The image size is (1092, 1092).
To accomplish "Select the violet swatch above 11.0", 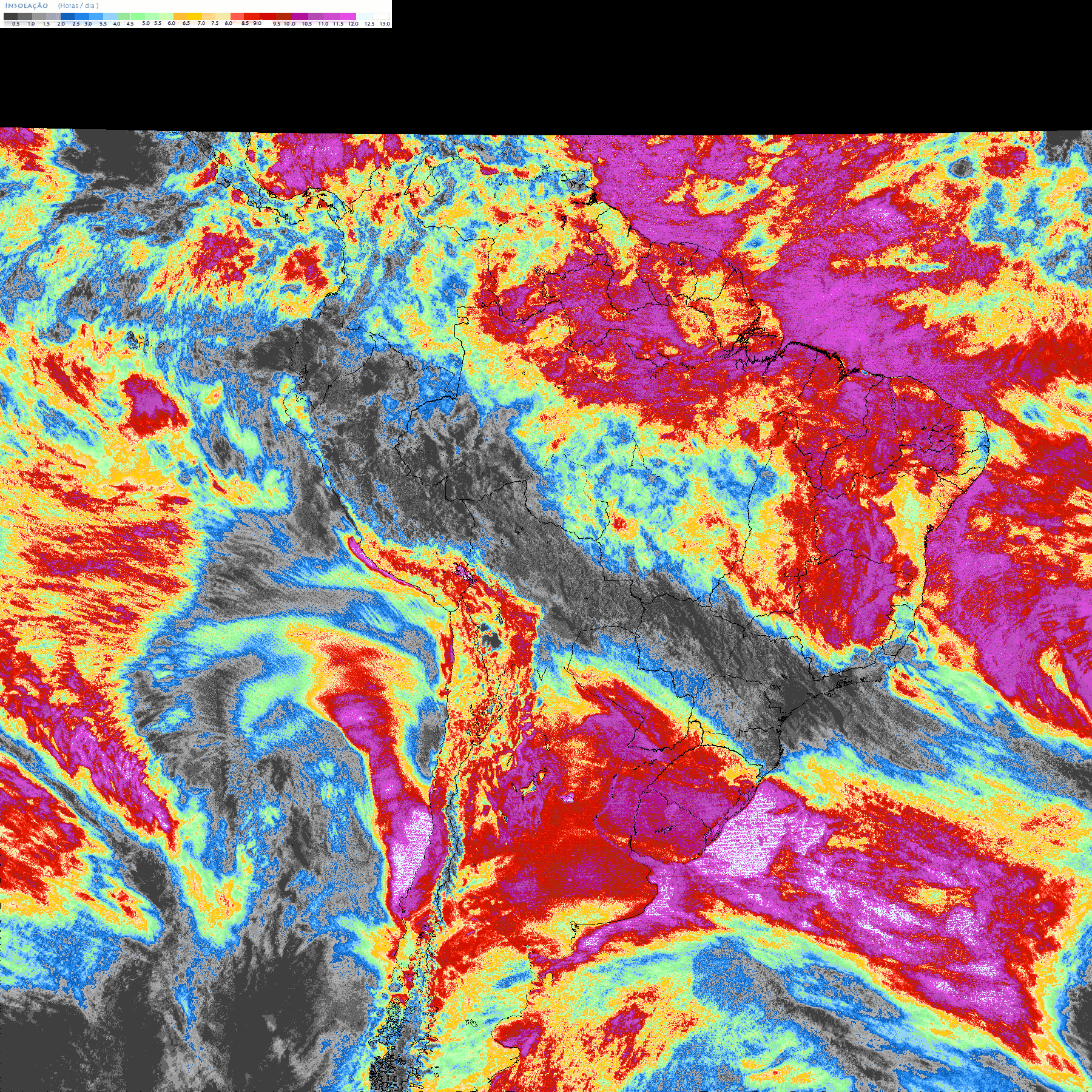I will point(315,16).
